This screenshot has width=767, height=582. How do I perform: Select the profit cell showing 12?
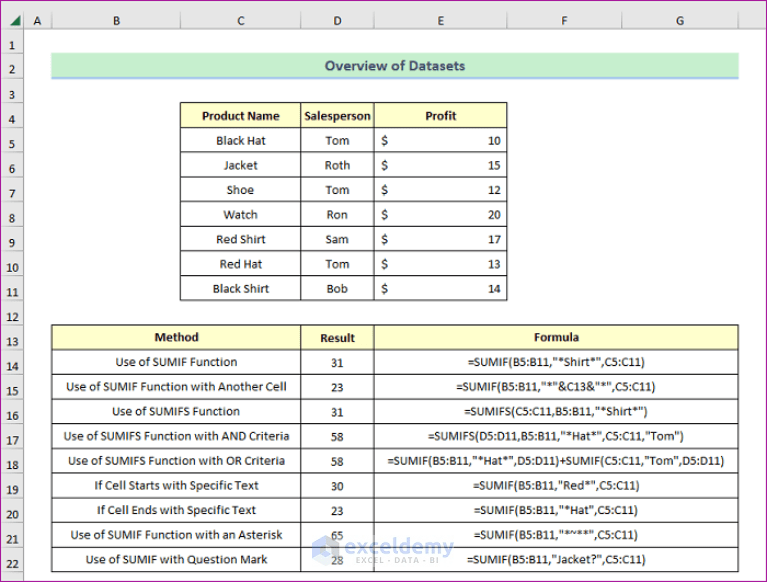441,190
